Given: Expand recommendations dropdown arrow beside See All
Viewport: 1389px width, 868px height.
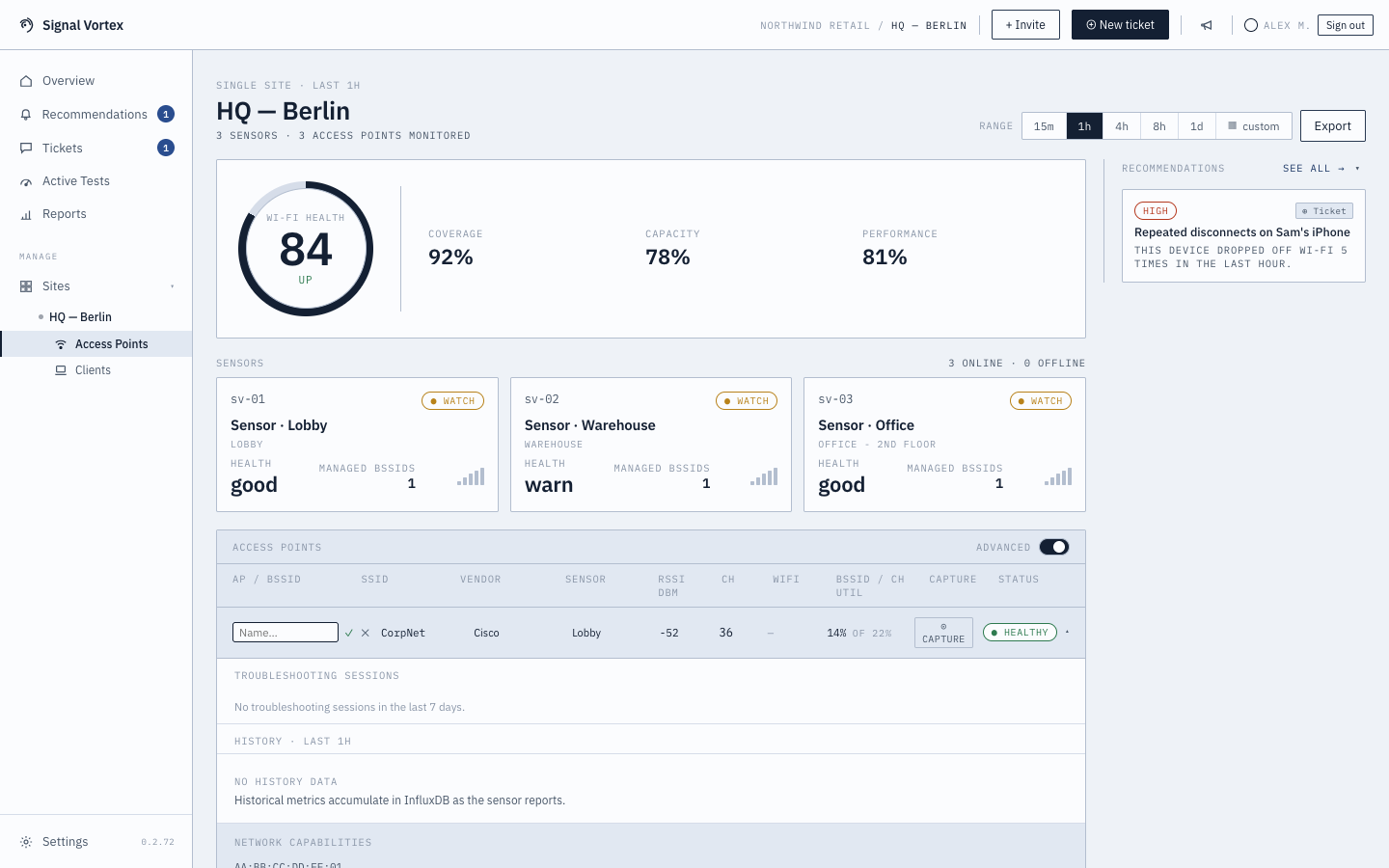Looking at the screenshot, I should tap(1357, 169).
